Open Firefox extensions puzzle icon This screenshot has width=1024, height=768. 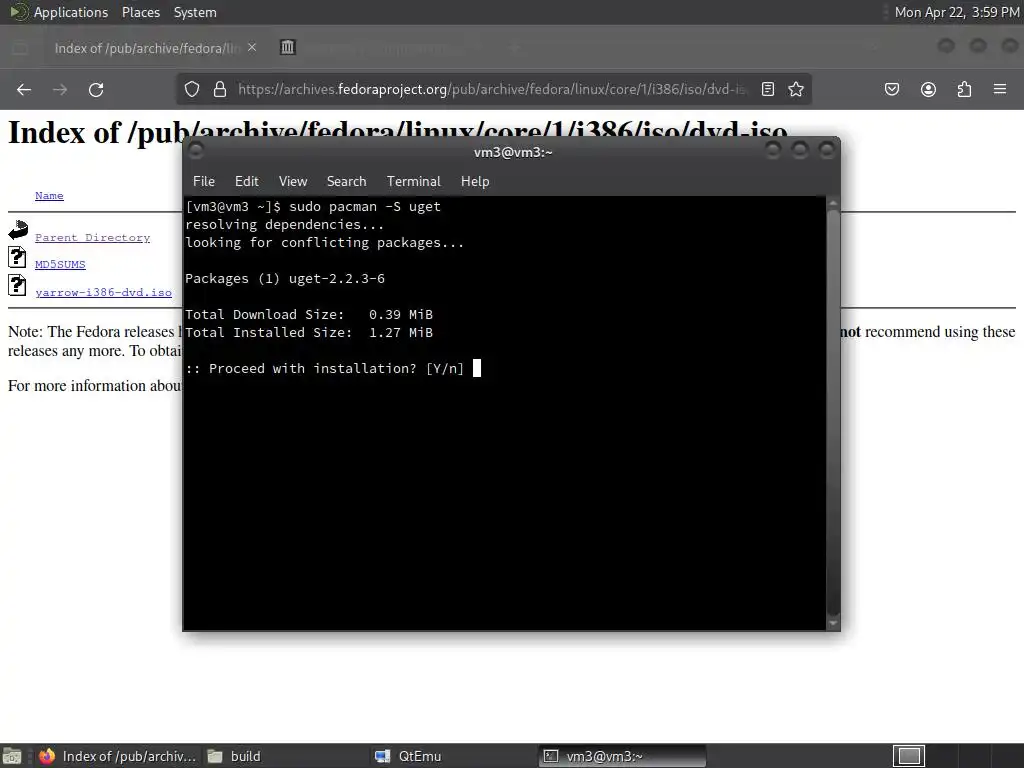(964, 89)
